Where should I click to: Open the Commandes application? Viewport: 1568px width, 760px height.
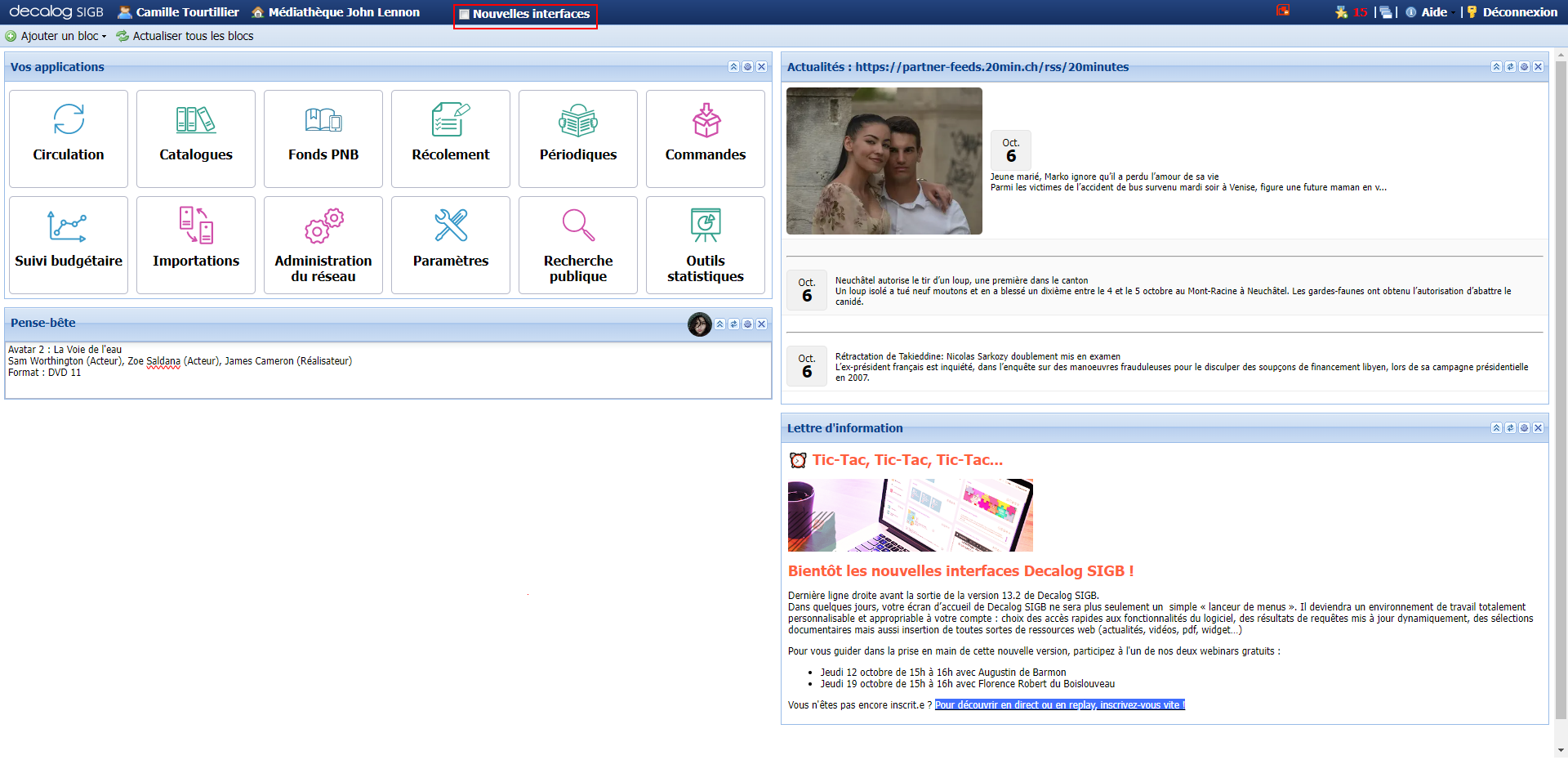click(705, 139)
